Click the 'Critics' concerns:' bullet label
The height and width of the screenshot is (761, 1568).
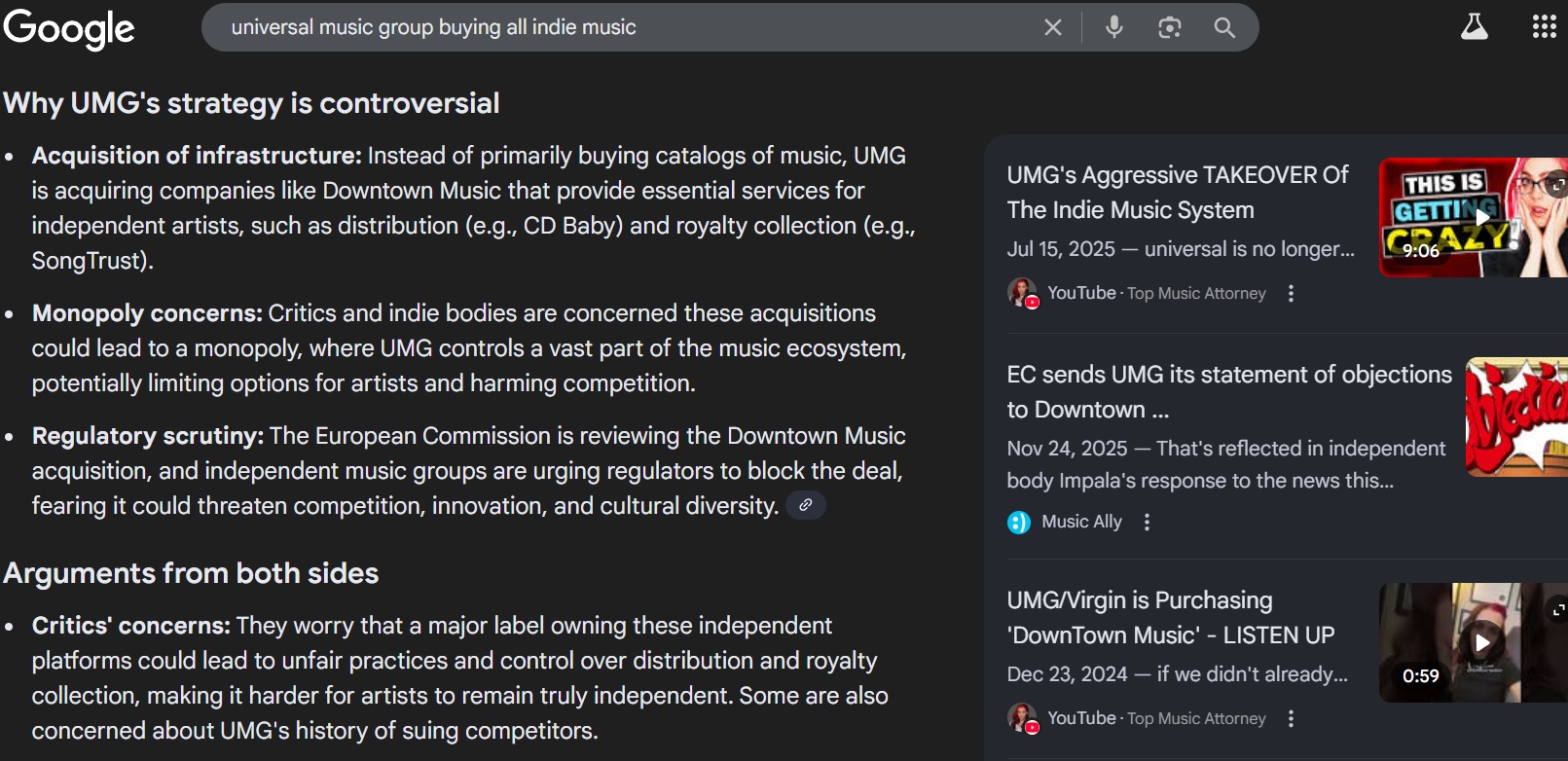click(x=131, y=626)
